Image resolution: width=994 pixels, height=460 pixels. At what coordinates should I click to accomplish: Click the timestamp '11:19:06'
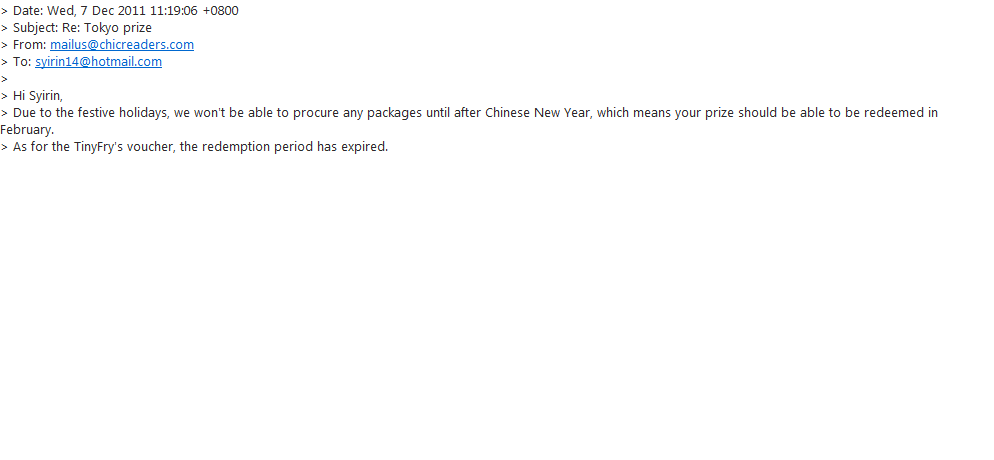coord(173,11)
